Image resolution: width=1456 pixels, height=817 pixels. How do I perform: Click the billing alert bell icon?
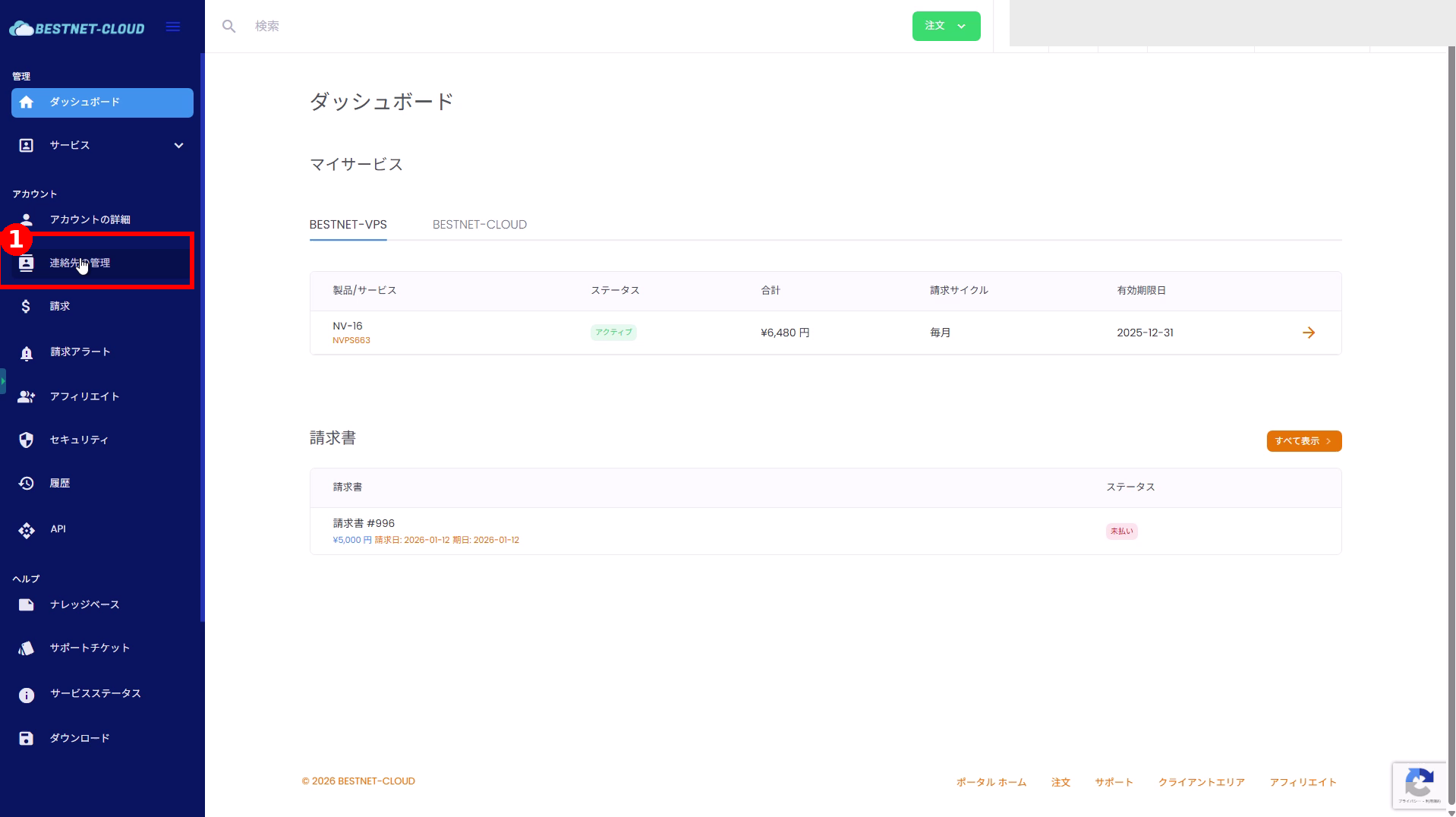[27, 353]
